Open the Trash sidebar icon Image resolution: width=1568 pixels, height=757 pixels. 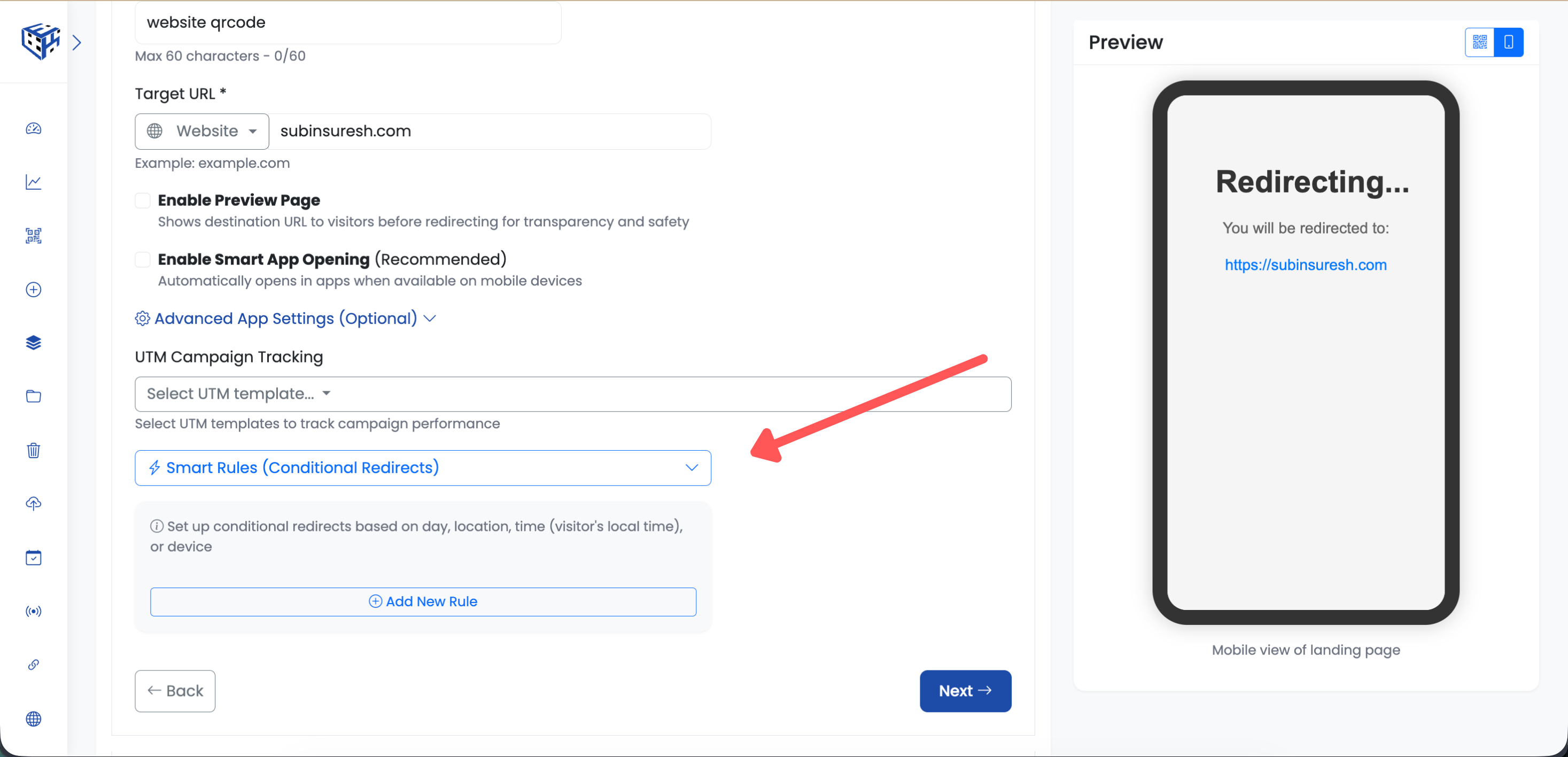(x=34, y=450)
